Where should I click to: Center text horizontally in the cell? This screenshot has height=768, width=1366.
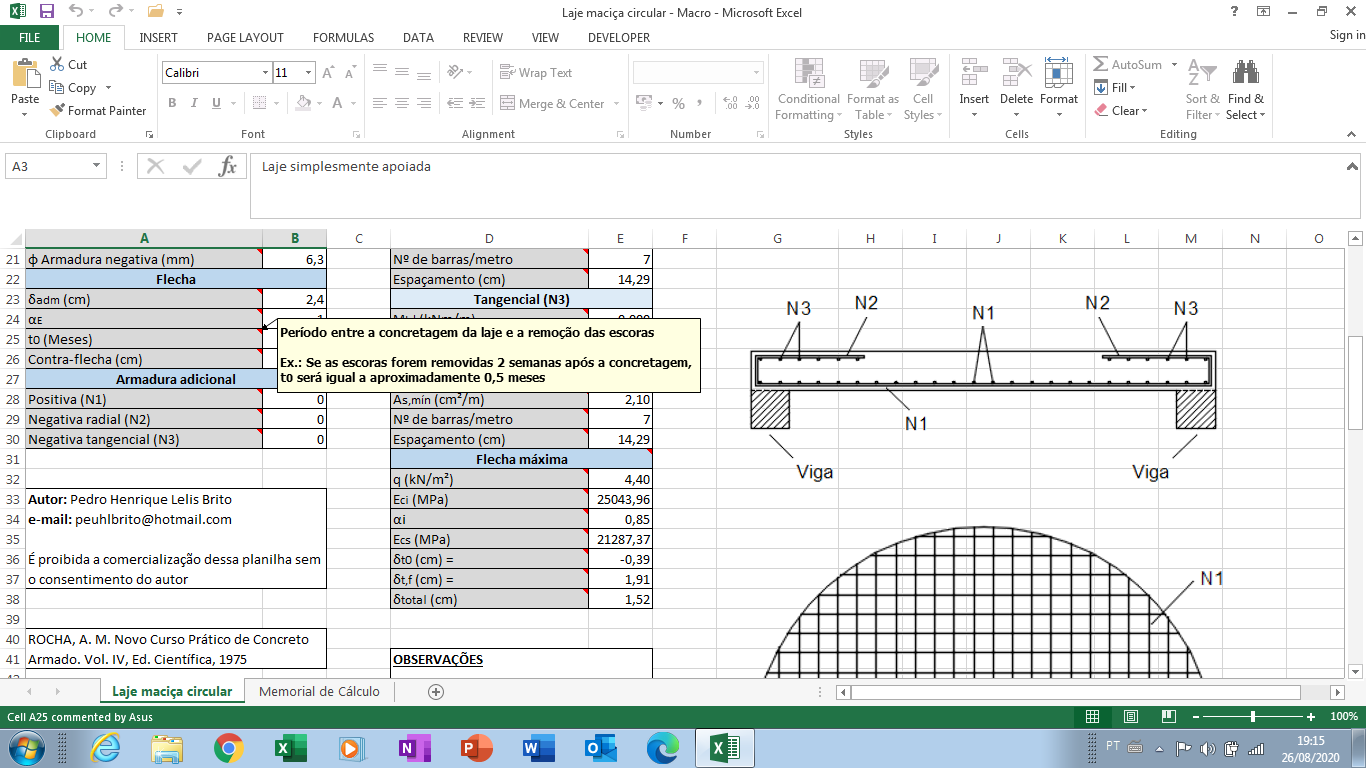point(402,103)
